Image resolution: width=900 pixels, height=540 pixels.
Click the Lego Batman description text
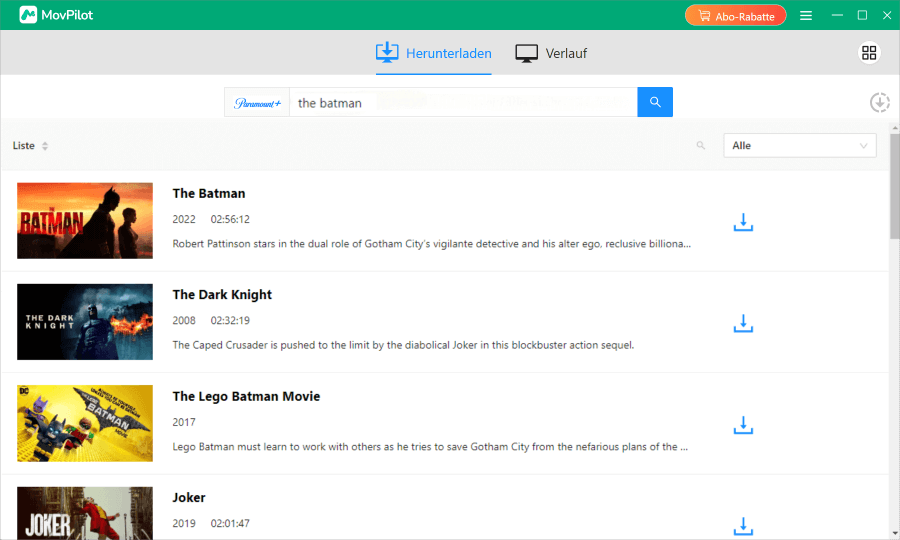430,446
